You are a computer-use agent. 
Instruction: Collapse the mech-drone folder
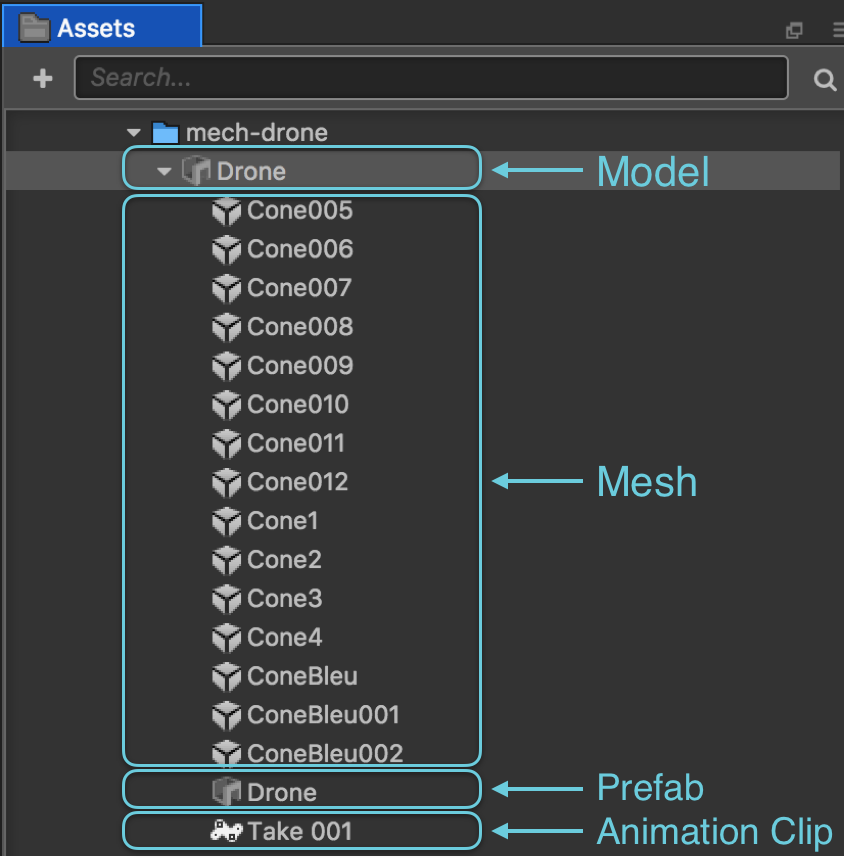[x=133, y=132]
